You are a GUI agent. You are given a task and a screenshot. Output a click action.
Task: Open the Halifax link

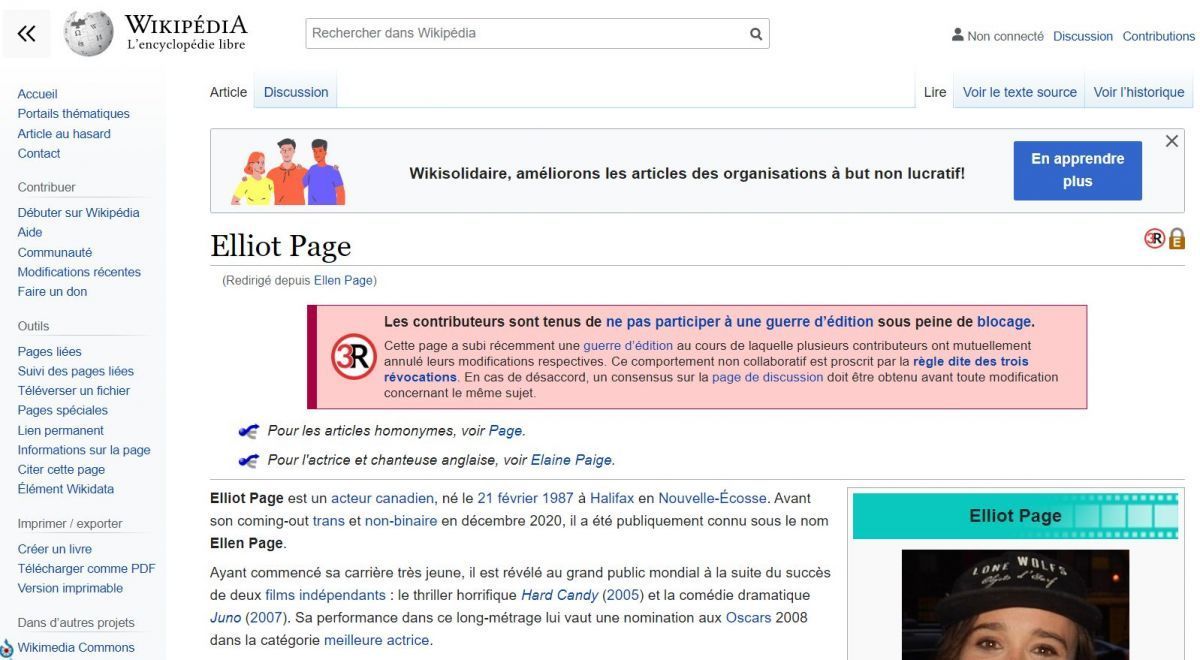click(613, 498)
